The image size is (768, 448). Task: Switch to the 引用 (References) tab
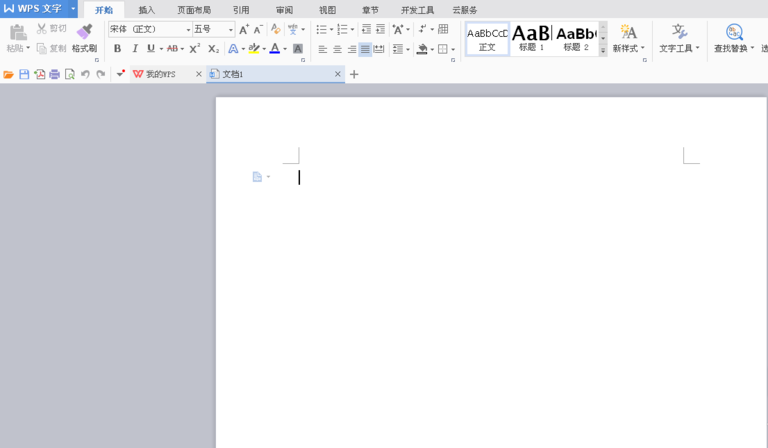pyautogui.click(x=241, y=10)
